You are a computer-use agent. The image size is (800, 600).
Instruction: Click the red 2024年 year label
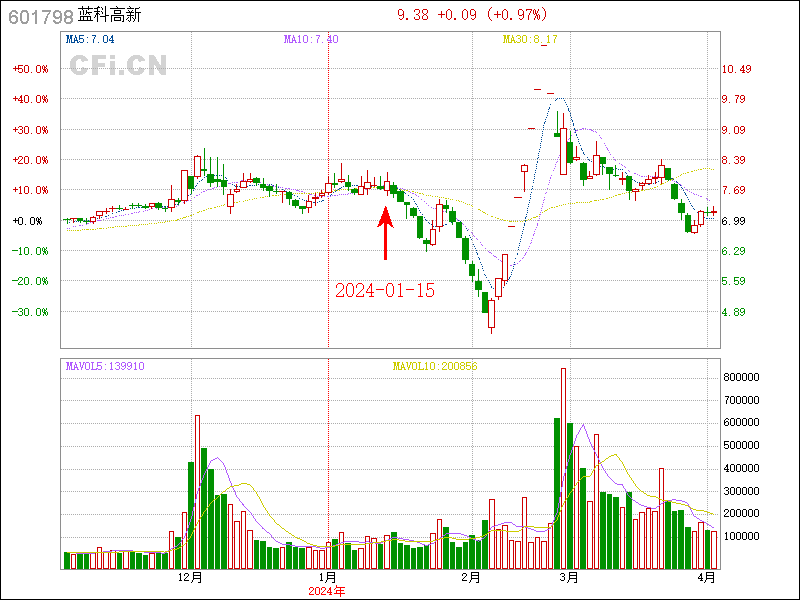pos(328,591)
